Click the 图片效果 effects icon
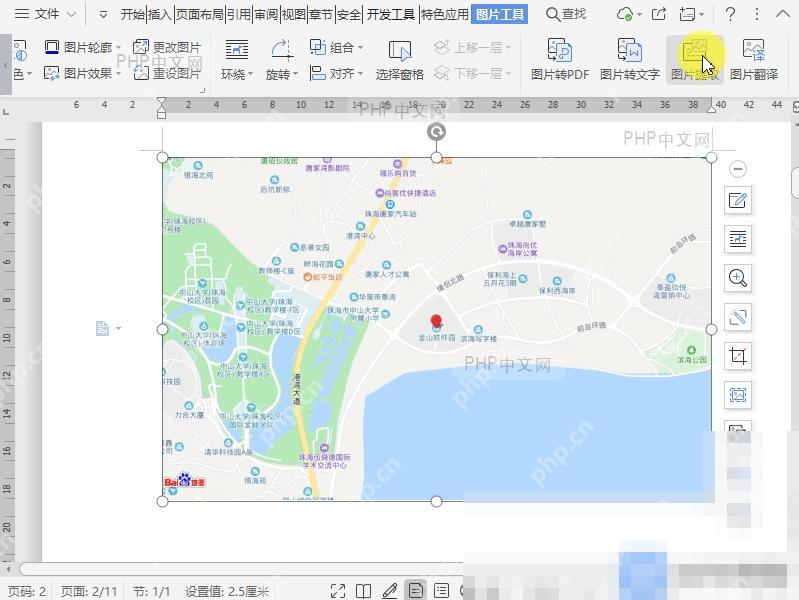 click(52, 73)
